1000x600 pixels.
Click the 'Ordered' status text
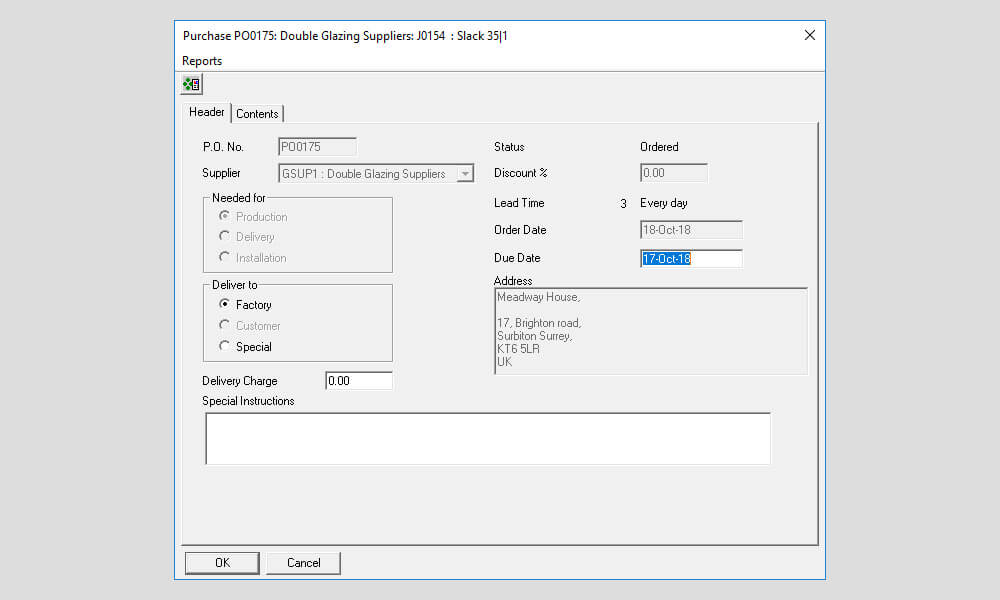coord(659,147)
